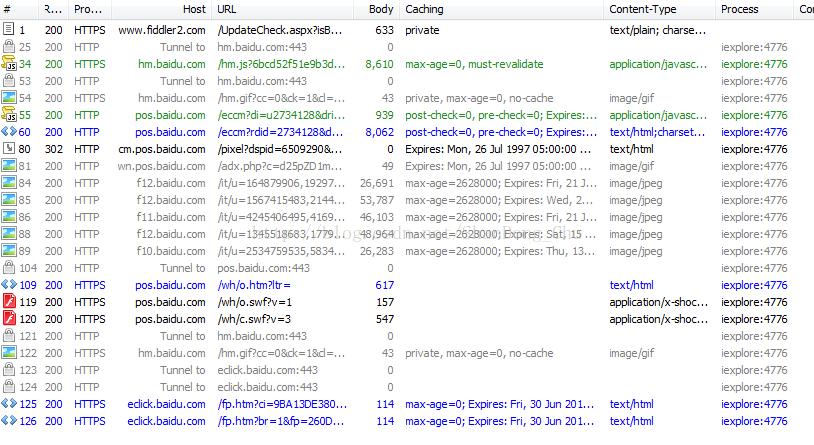The height and width of the screenshot is (445, 814).
Task: Click the image icon of session 81
Action: (9, 166)
